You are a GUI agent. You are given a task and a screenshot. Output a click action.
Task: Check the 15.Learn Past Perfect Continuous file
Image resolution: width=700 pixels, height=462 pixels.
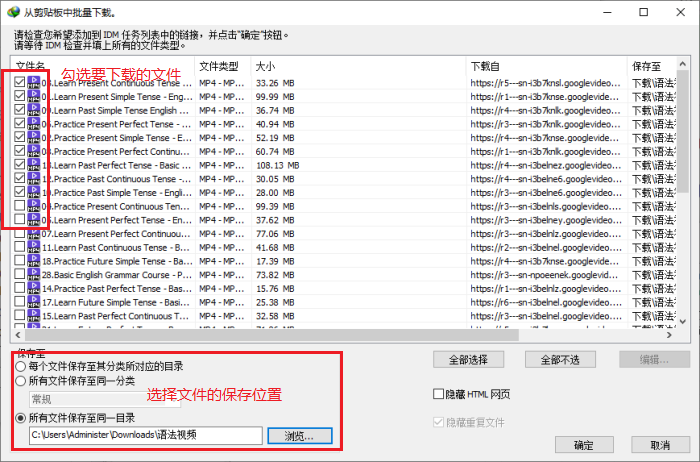point(19,315)
